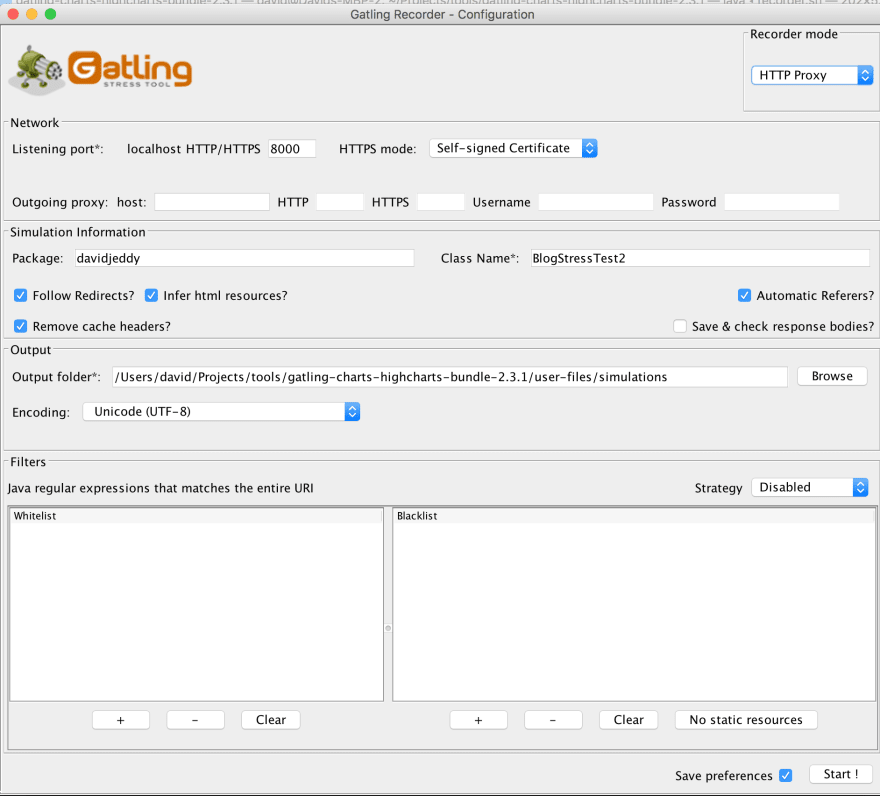The height and width of the screenshot is (796, 880).
Task: Click the Gatling stress tool logo
Action: coord(101,70)
